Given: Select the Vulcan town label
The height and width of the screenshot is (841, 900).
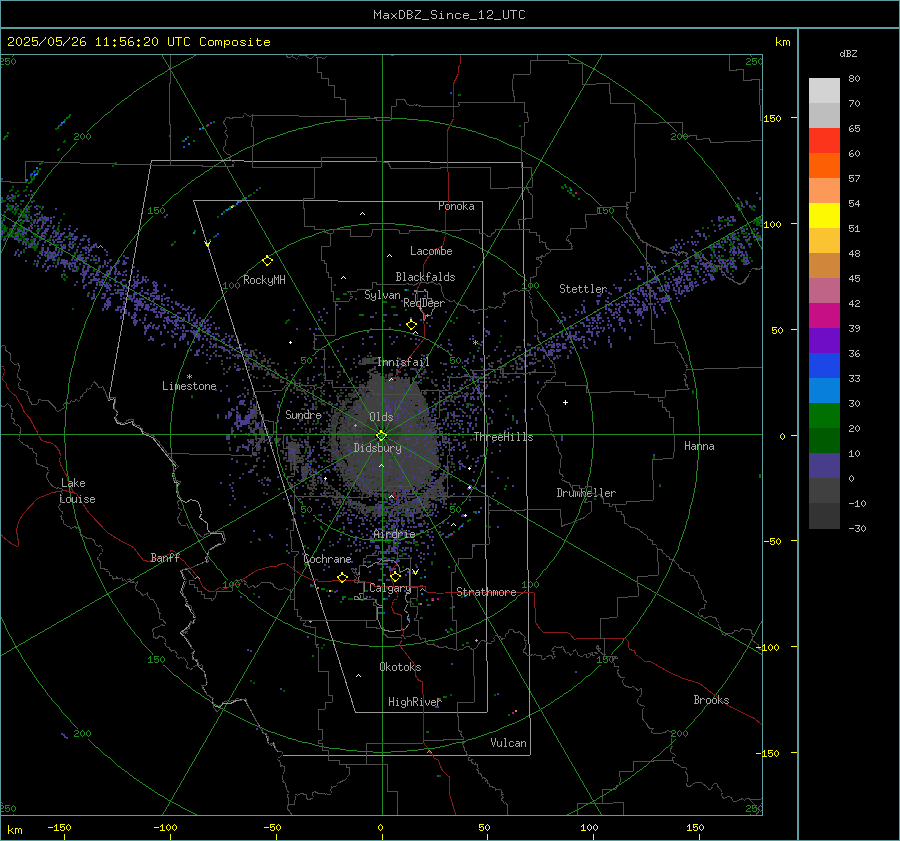Looking at the screenshot, I should coord(509,743).
